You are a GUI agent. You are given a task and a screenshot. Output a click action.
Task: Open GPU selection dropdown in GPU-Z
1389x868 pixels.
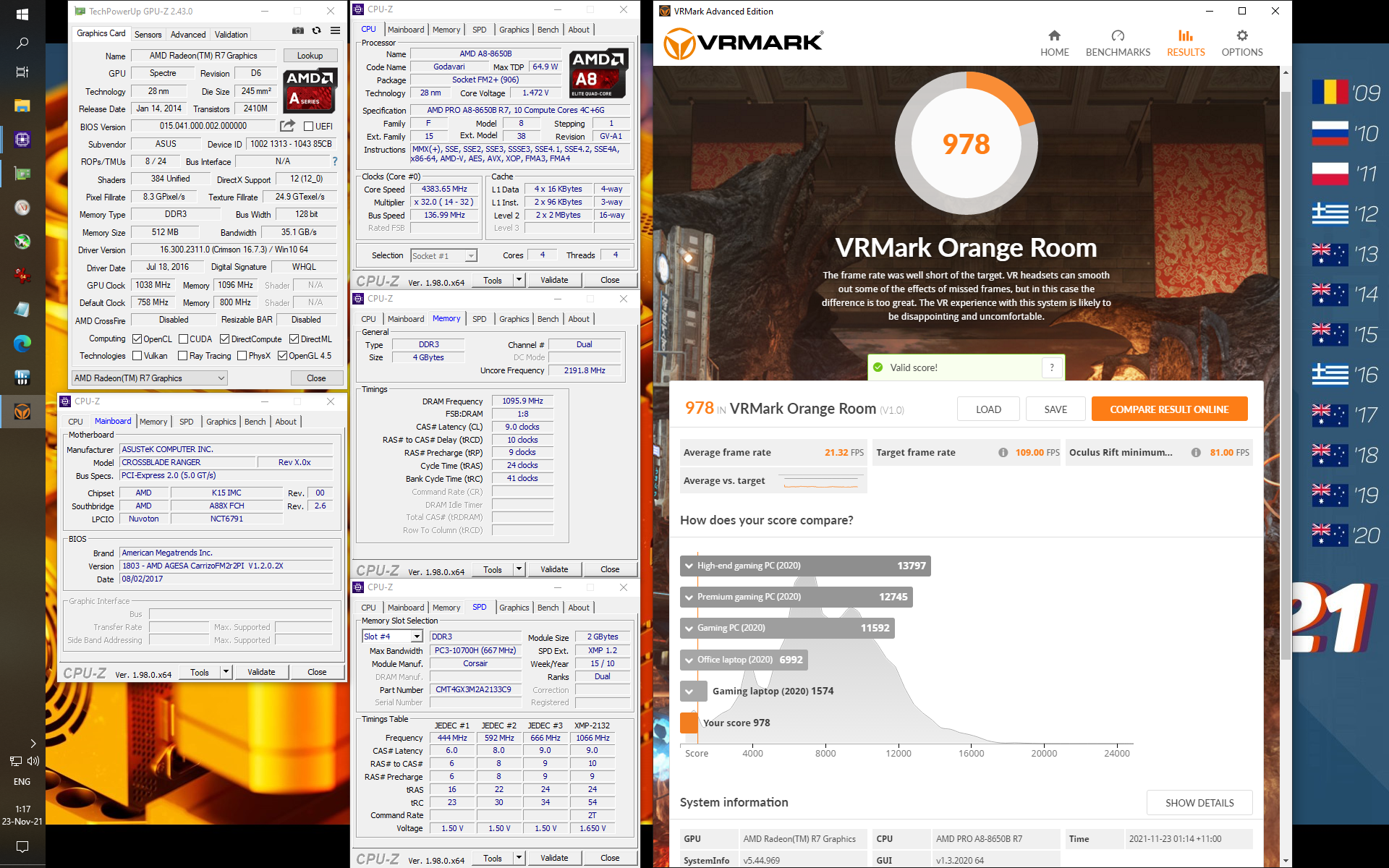[x=150, y=378]
